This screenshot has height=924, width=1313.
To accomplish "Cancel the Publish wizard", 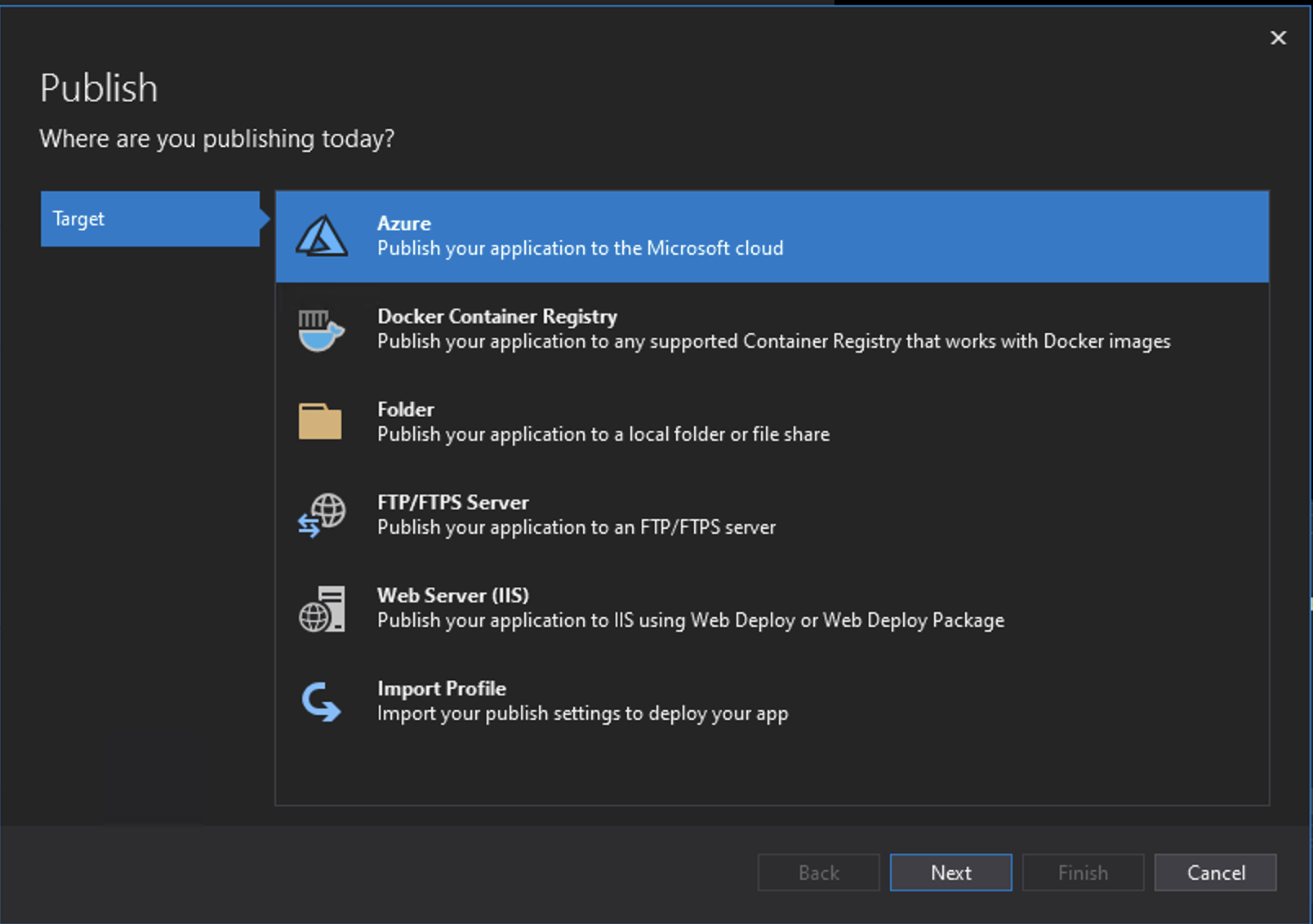I will pos(1215,872).
